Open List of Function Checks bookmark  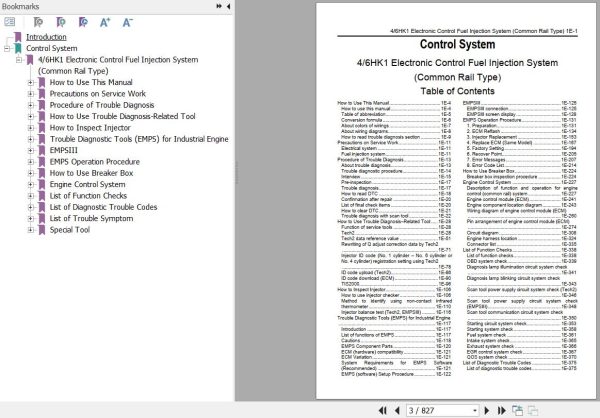click(88, 196)
